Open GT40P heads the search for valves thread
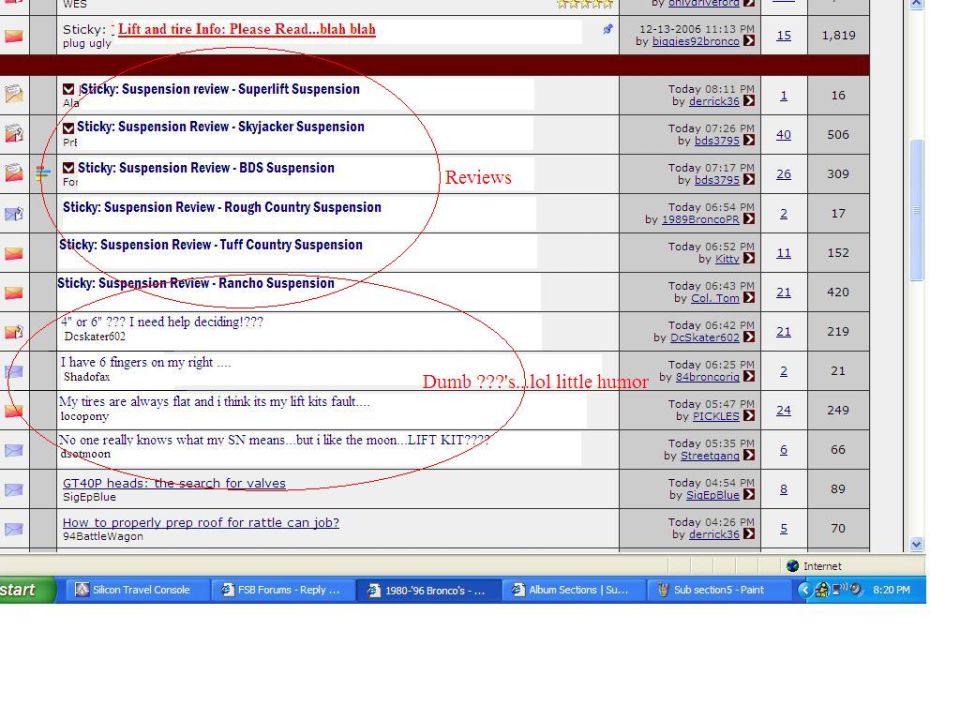This screenshot has height=720, width=960. [x=174, y=483]
